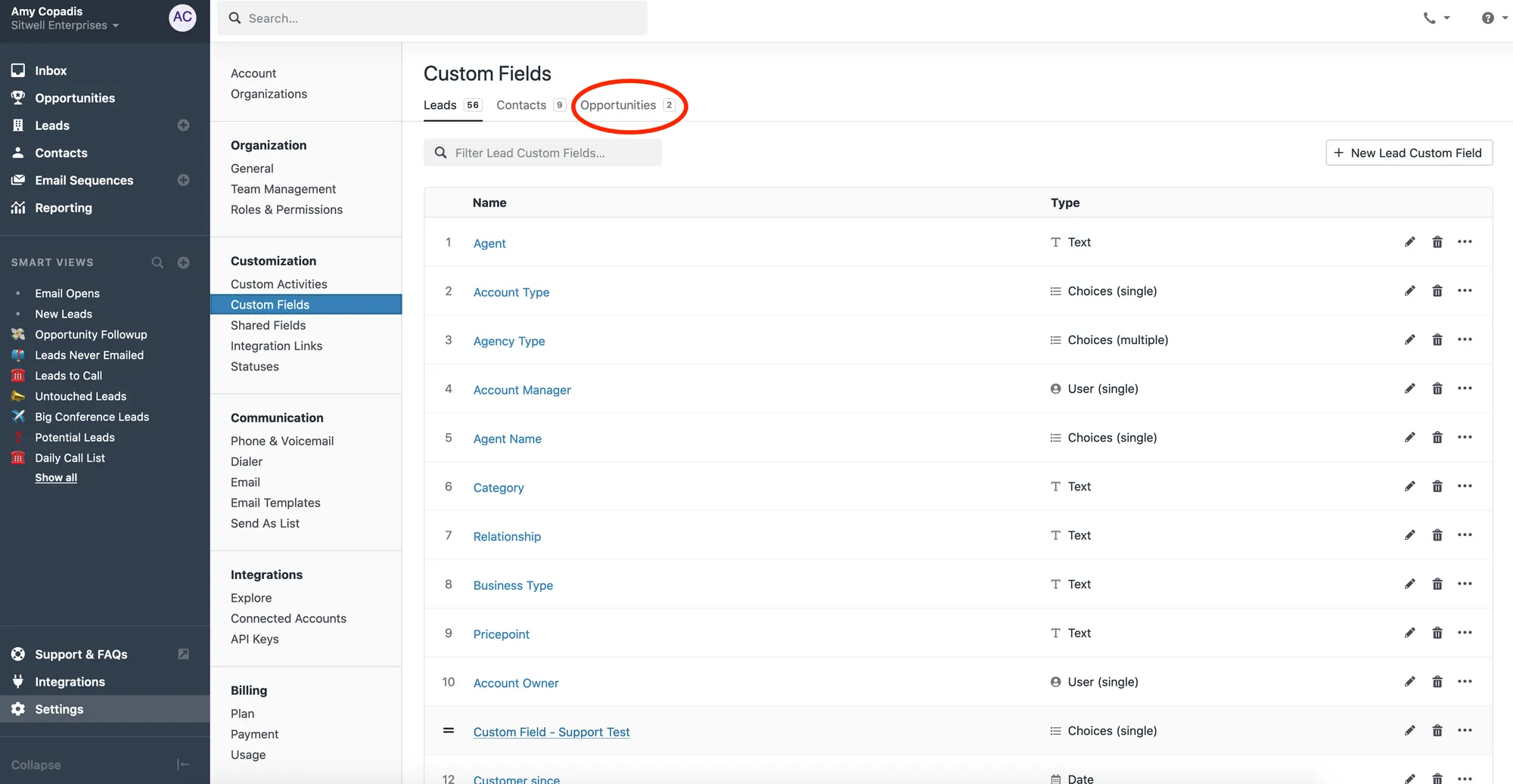Viewport: 1513px width, 784px height.
Task: Search Smart Views using the magnifier icon
Action: point(157,262)
